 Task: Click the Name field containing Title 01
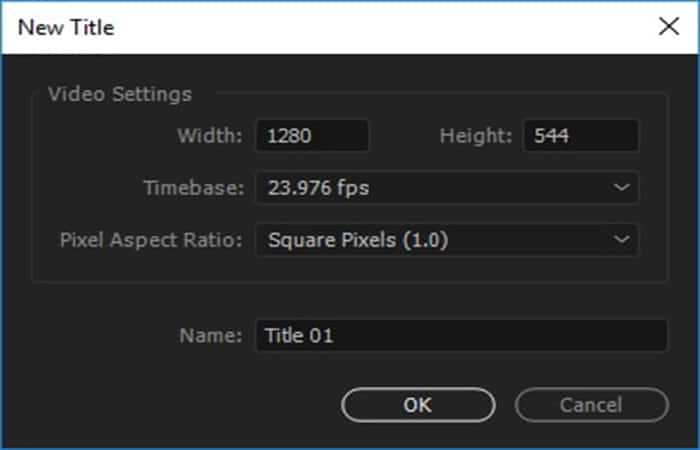point(460,336)
